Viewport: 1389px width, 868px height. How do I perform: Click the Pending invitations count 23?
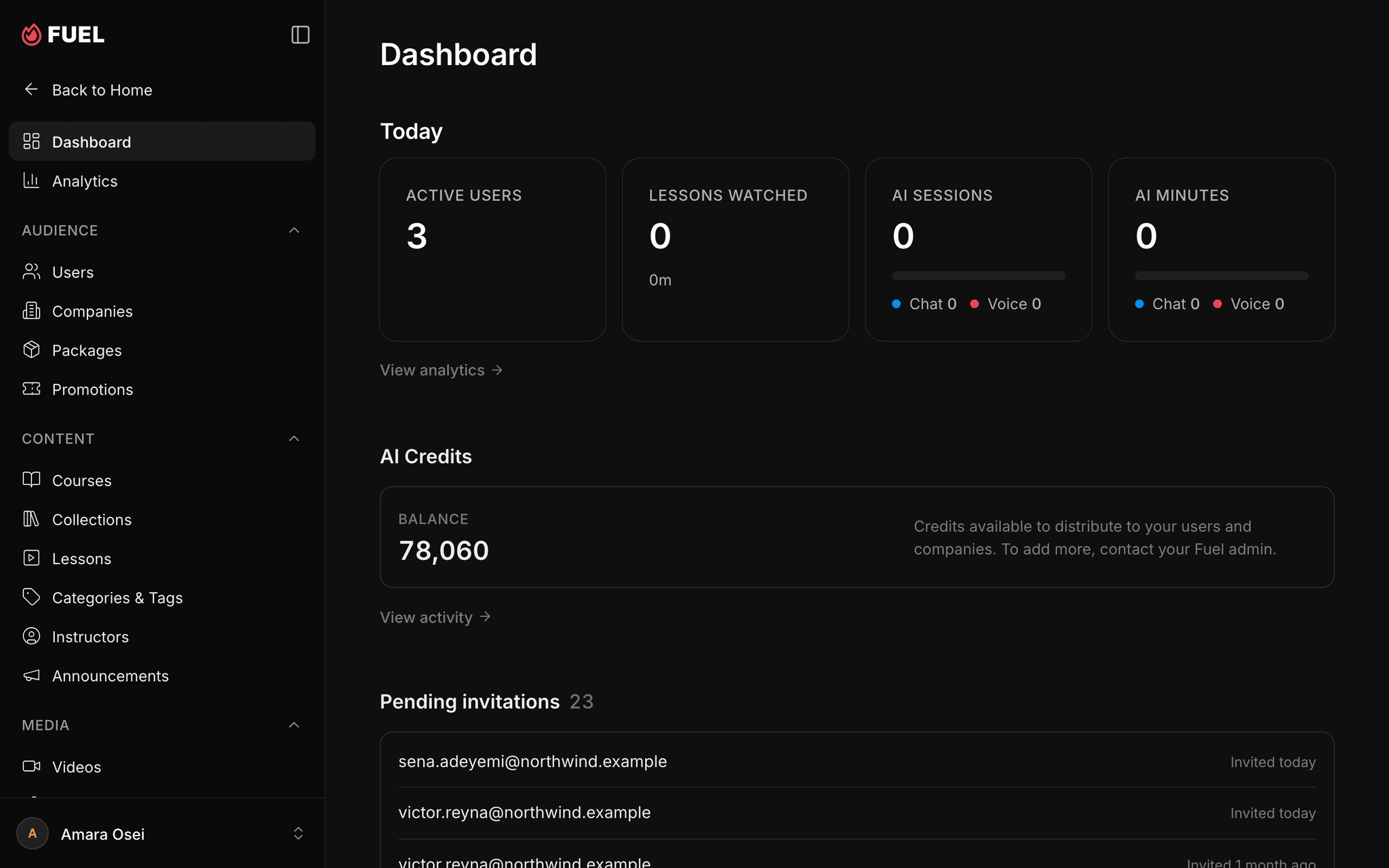(x=581, y=701)
